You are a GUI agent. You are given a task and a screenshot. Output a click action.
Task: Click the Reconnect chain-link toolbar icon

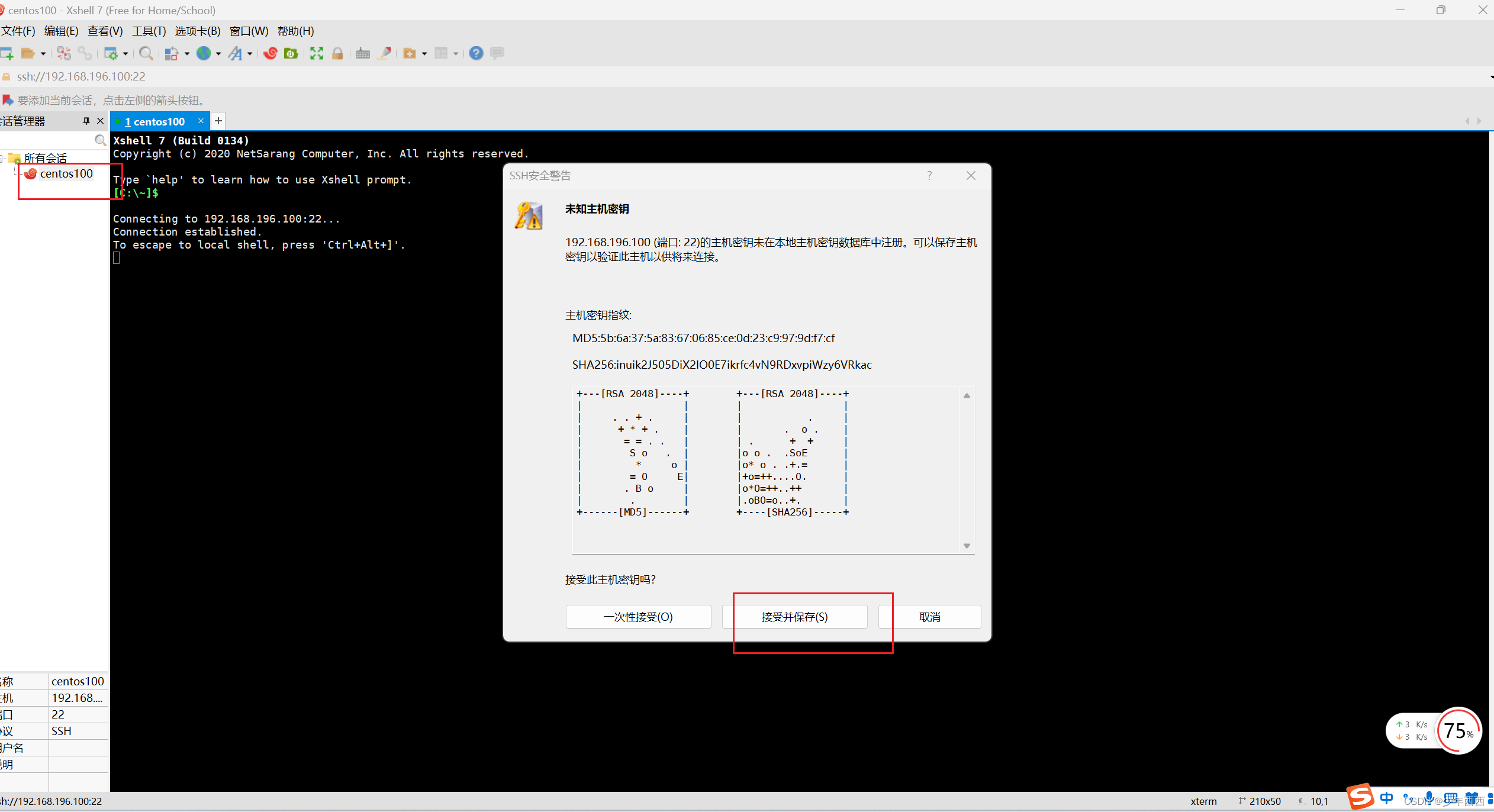[x=85, y=54]
